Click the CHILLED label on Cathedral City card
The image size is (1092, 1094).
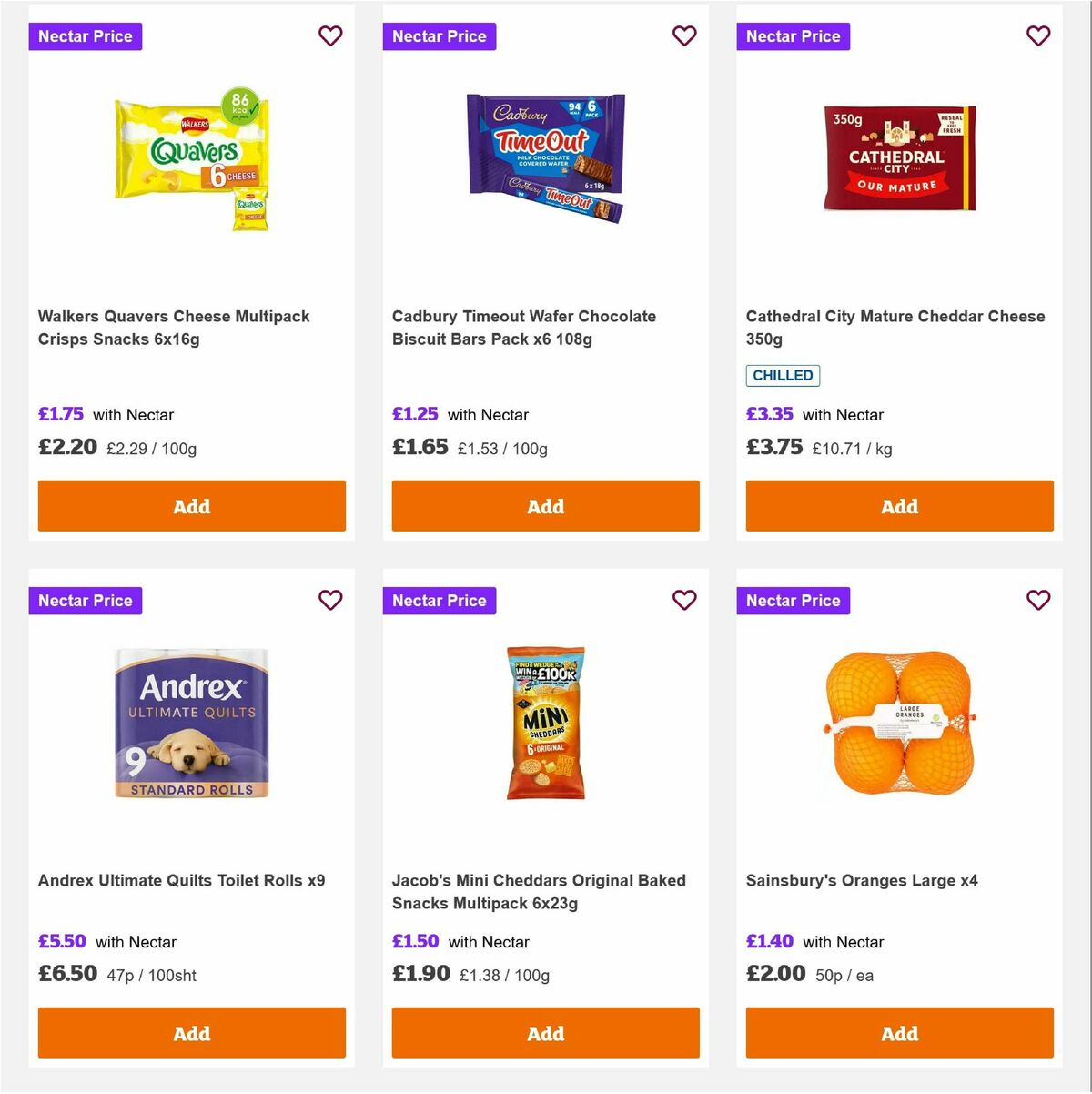[x=783, y=375]
